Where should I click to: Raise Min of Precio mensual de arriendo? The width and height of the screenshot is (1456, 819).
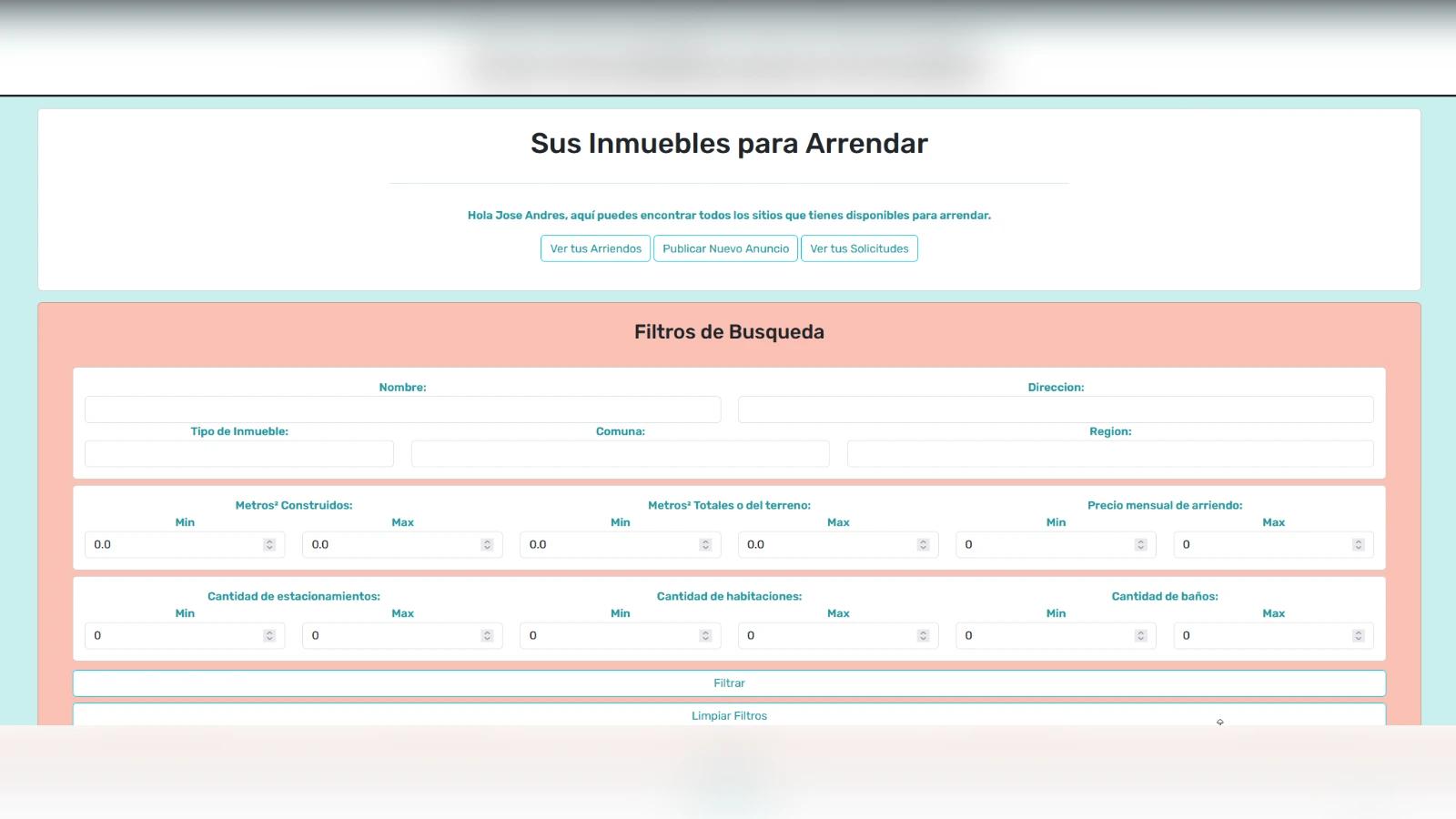click(x=1140, y=541)
